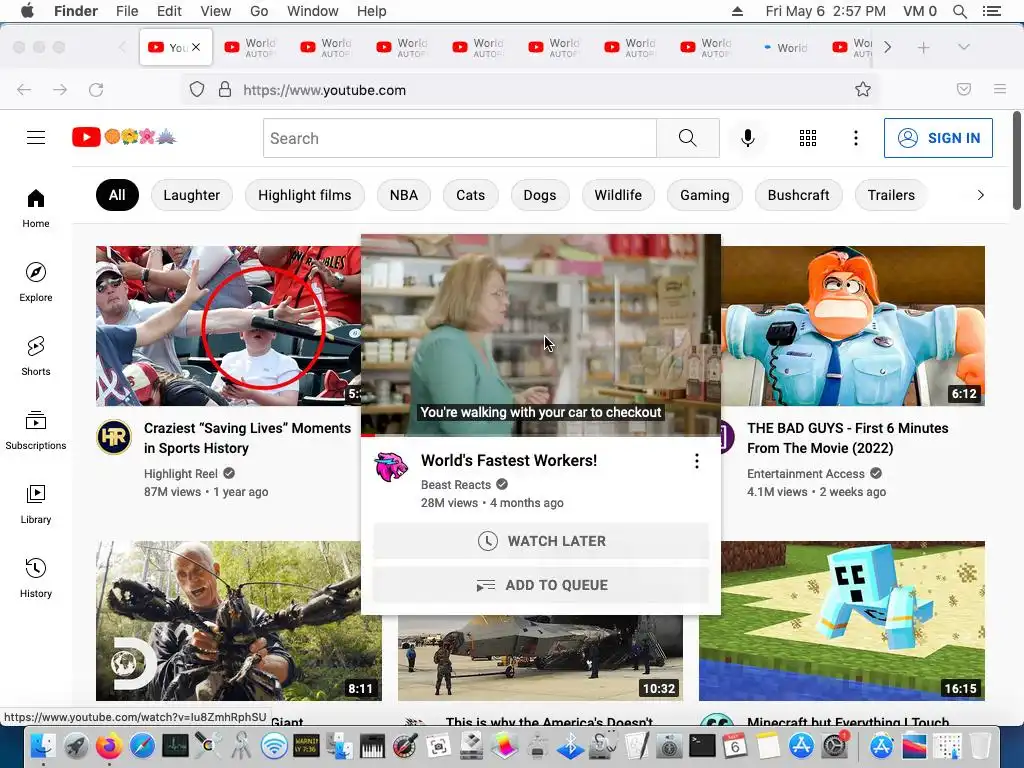Open the list all tabs dropdown
Viewport: 1024px width, 768px height.
(x=963, y=47)
